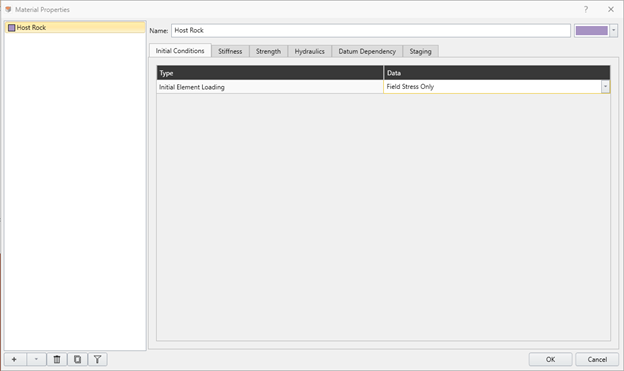Open the Datum Dependency tab
This screenshot has height=371, width=624.
pos(367,51)
